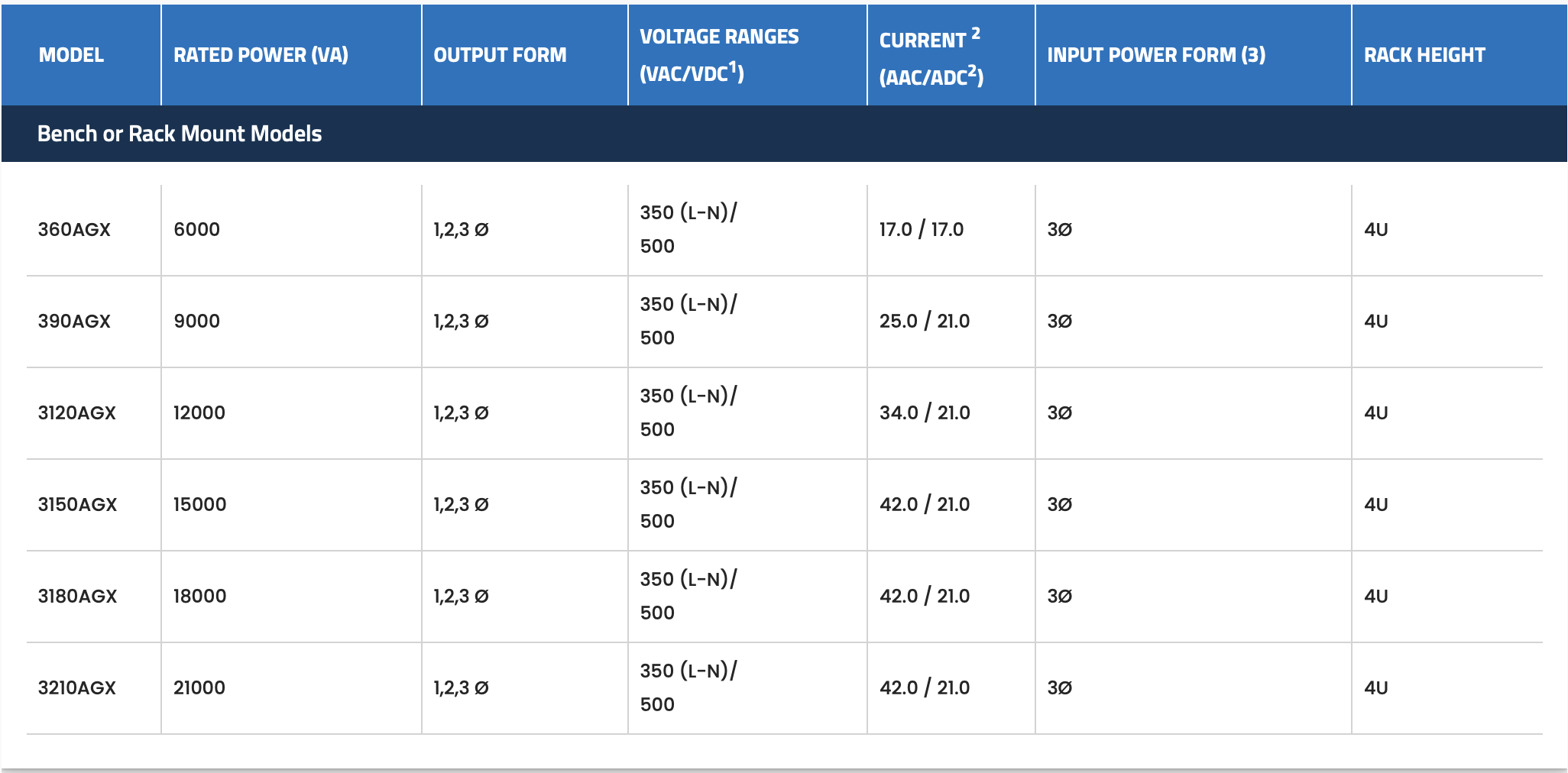Click rack height 4U in 3180AGX row

pos(1375,596)
